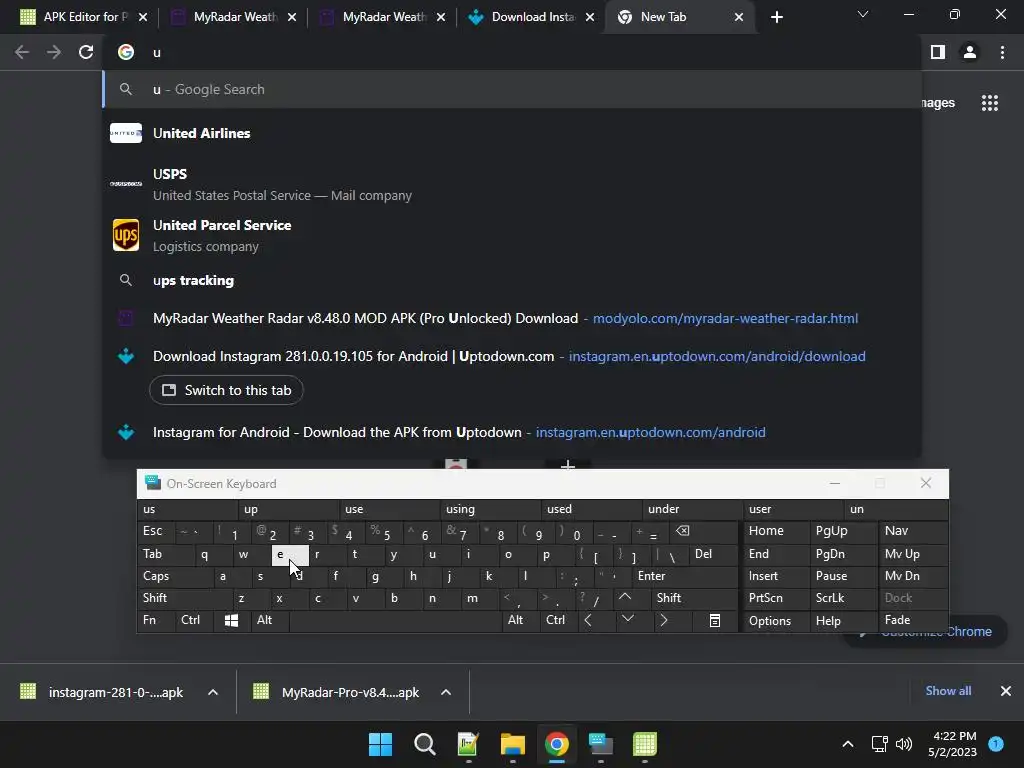Open Windows Start button on taskbar
This screenshot has height=768, width=1024.
tap(380, 744)
